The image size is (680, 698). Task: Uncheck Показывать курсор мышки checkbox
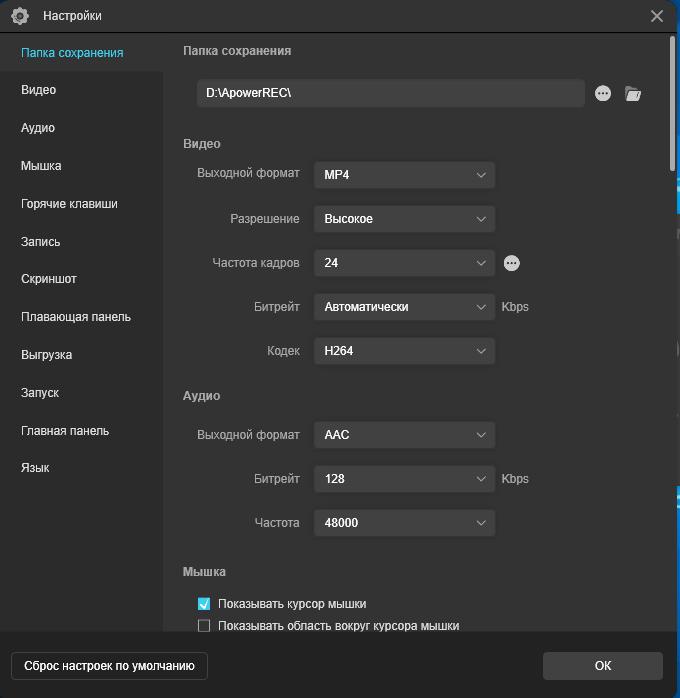pos(204,604)
